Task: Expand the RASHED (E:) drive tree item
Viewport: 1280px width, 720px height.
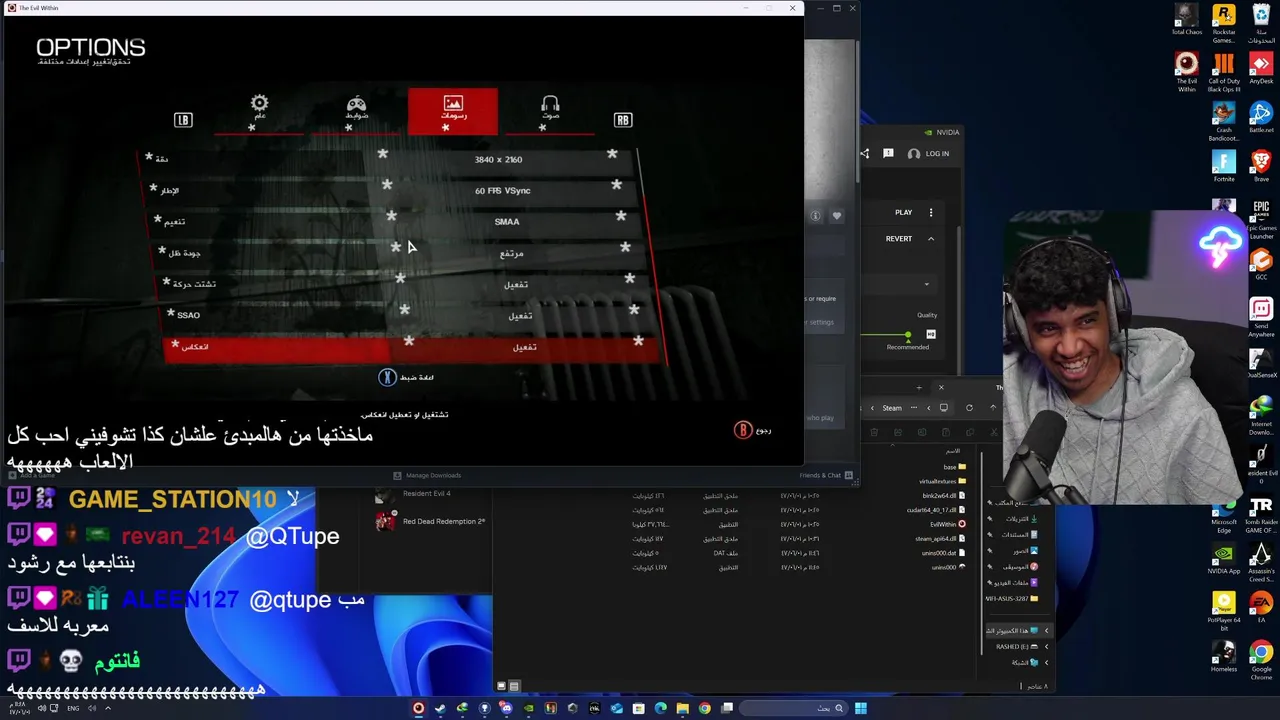Action: click(1047, 647)
